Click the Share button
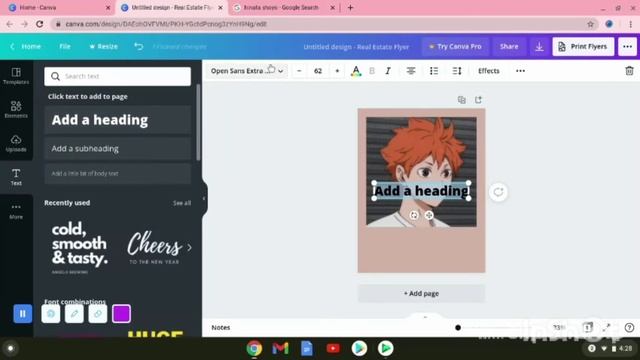 [x=509, y=47]
